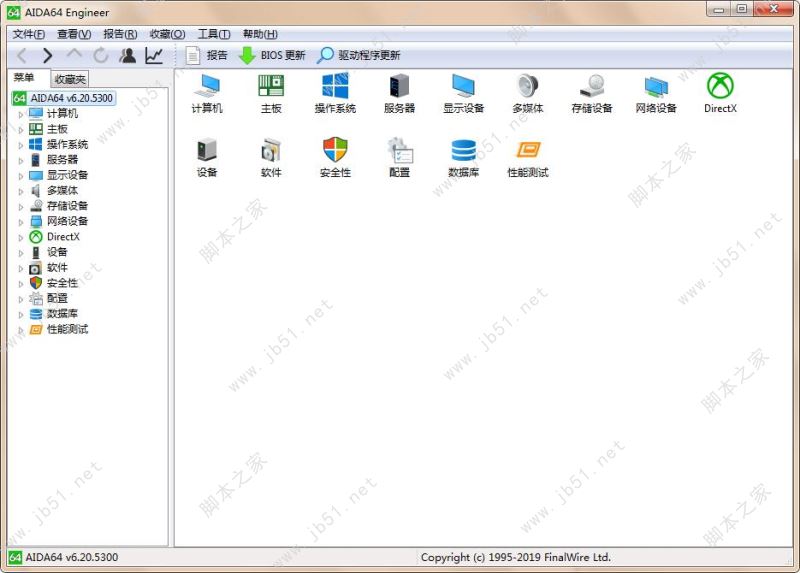The width and height of the screenshot is (800, 573).
Task: Click the Up arrow in toolbar
Action: pos(74,54)
